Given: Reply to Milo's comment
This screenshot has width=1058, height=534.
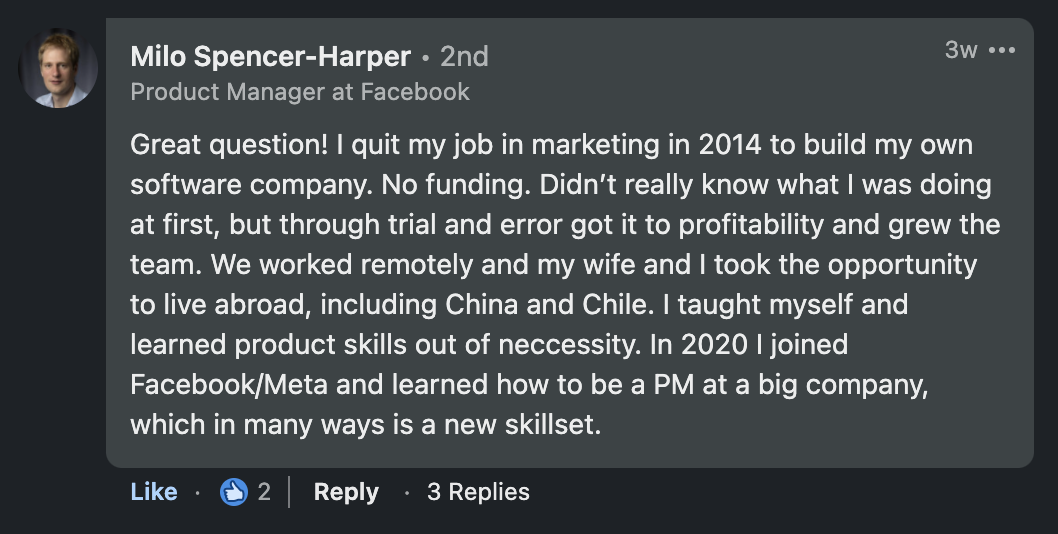Looking at the screenshot, I should pos(346,492).
